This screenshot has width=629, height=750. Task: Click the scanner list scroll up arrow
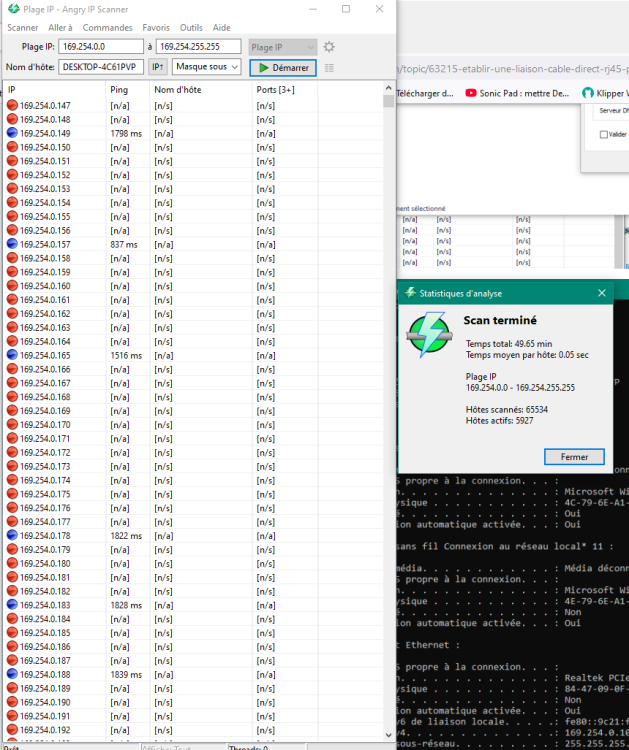coord(388,88)
